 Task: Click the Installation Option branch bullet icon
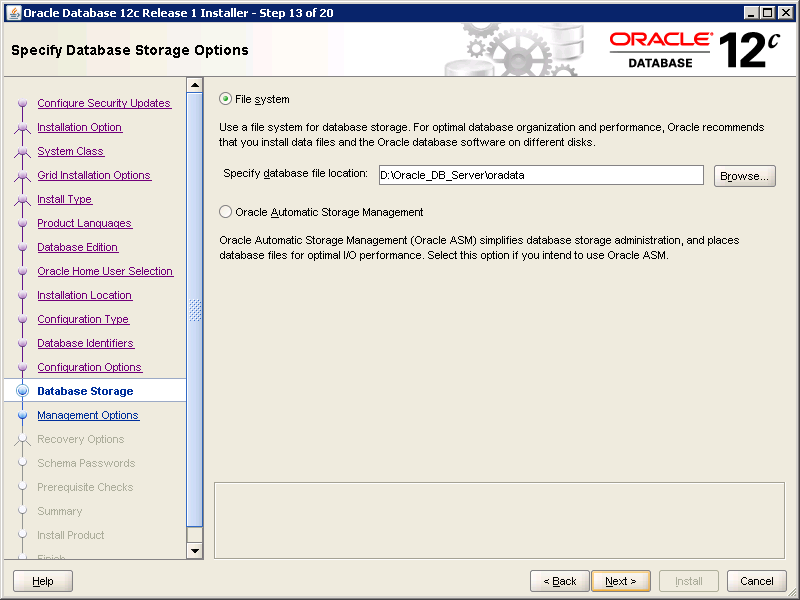22,128
